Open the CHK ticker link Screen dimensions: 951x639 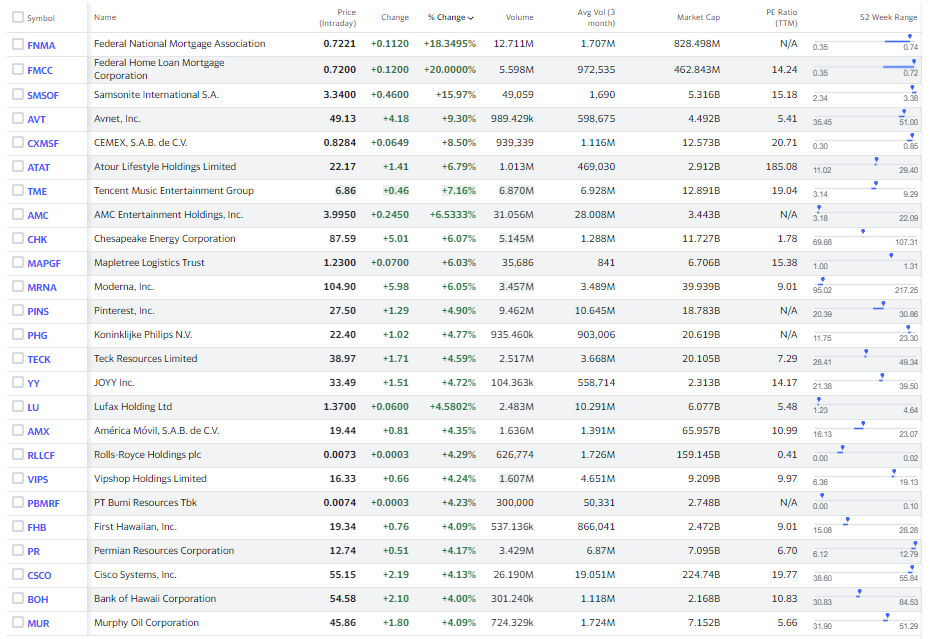coord(37,239)
